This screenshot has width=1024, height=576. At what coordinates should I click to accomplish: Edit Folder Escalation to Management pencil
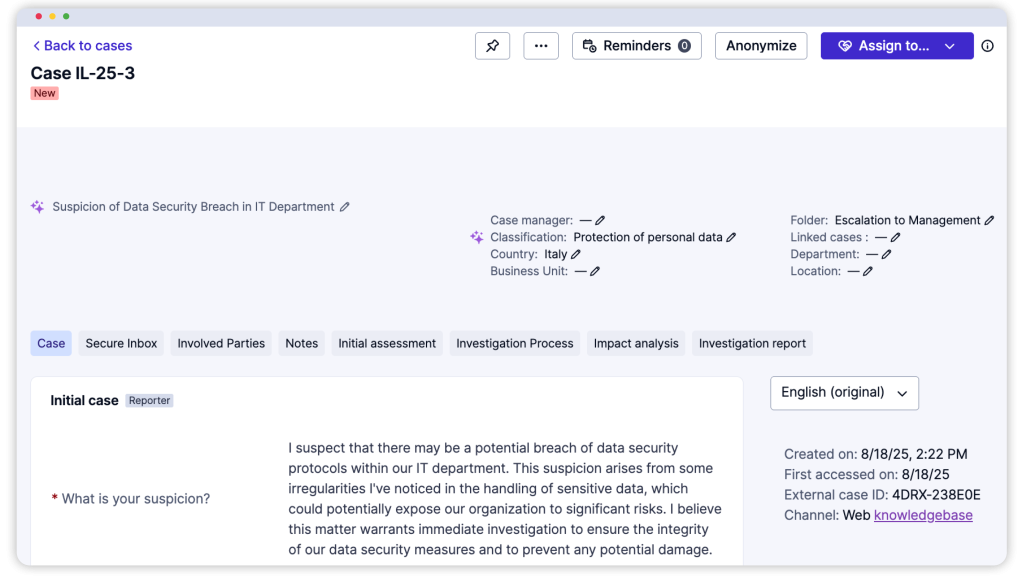coord(989,220)
